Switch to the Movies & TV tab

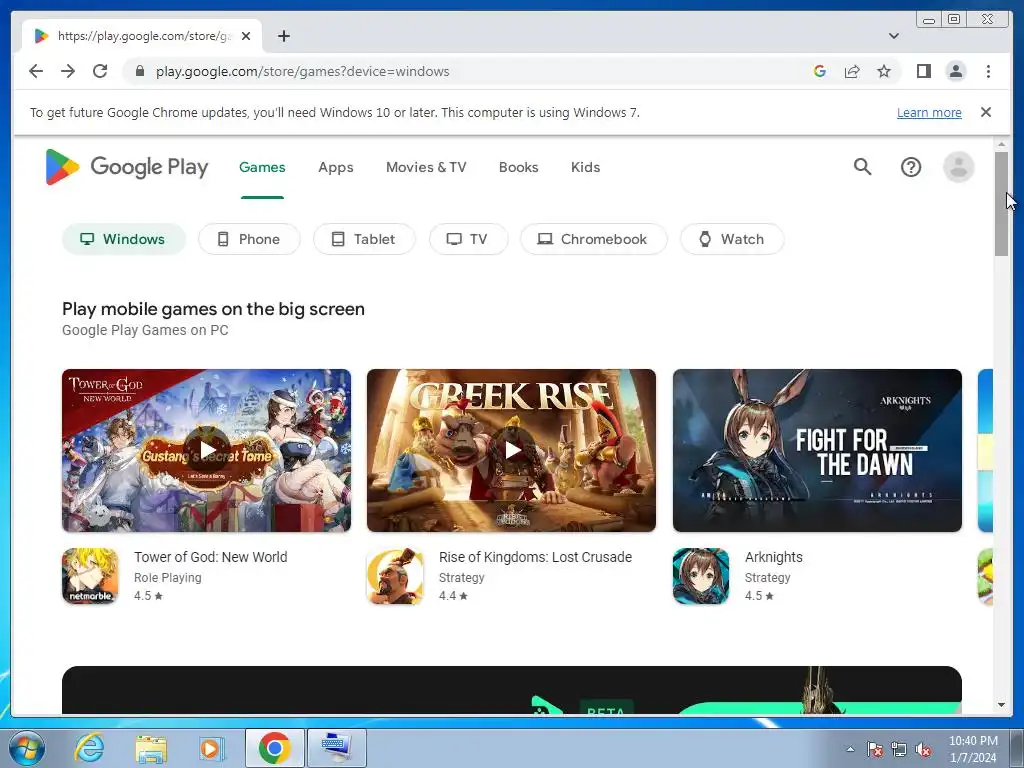click(x=426, y=167)
